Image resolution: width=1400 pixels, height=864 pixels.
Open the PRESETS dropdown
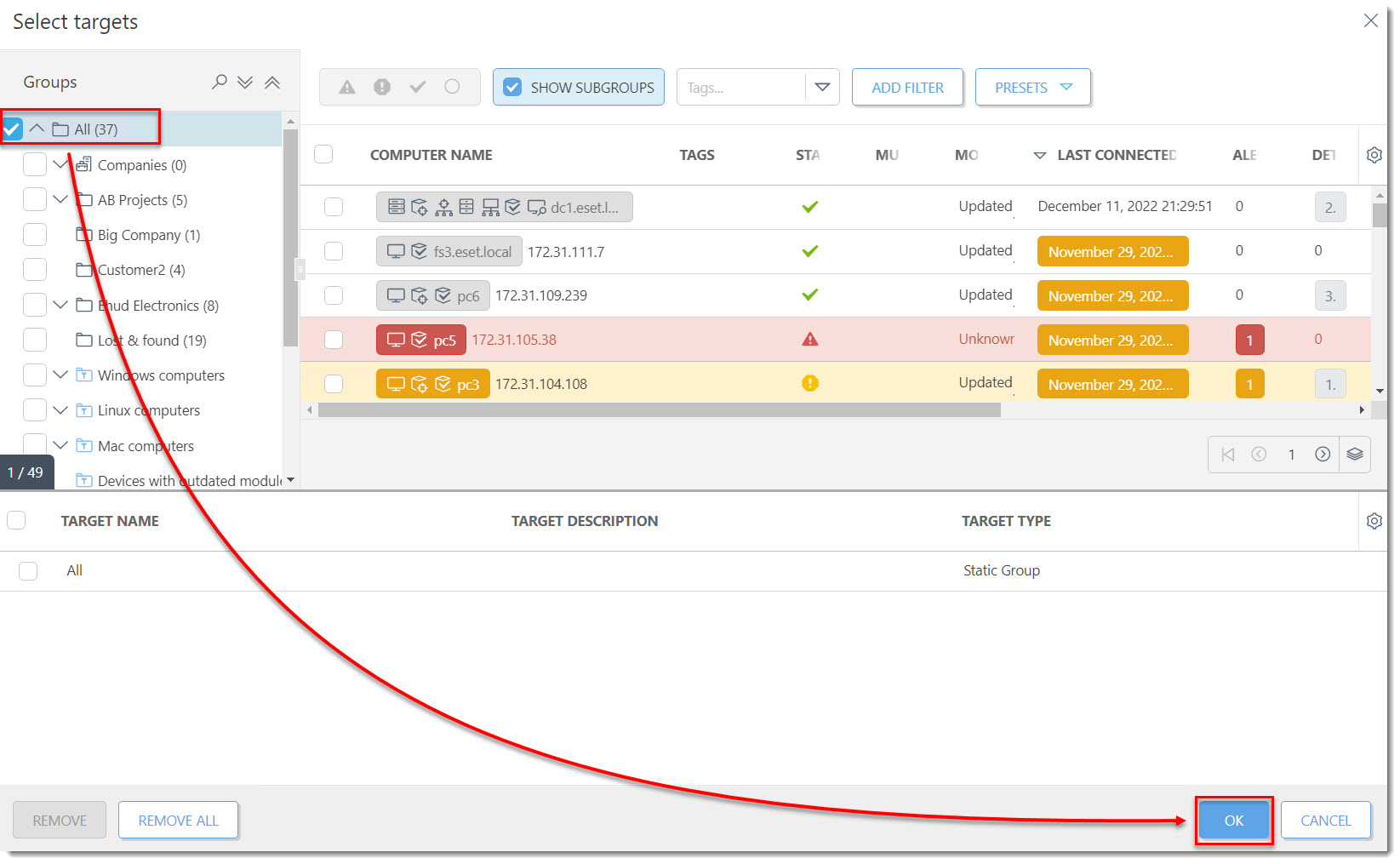point(1033,87)
